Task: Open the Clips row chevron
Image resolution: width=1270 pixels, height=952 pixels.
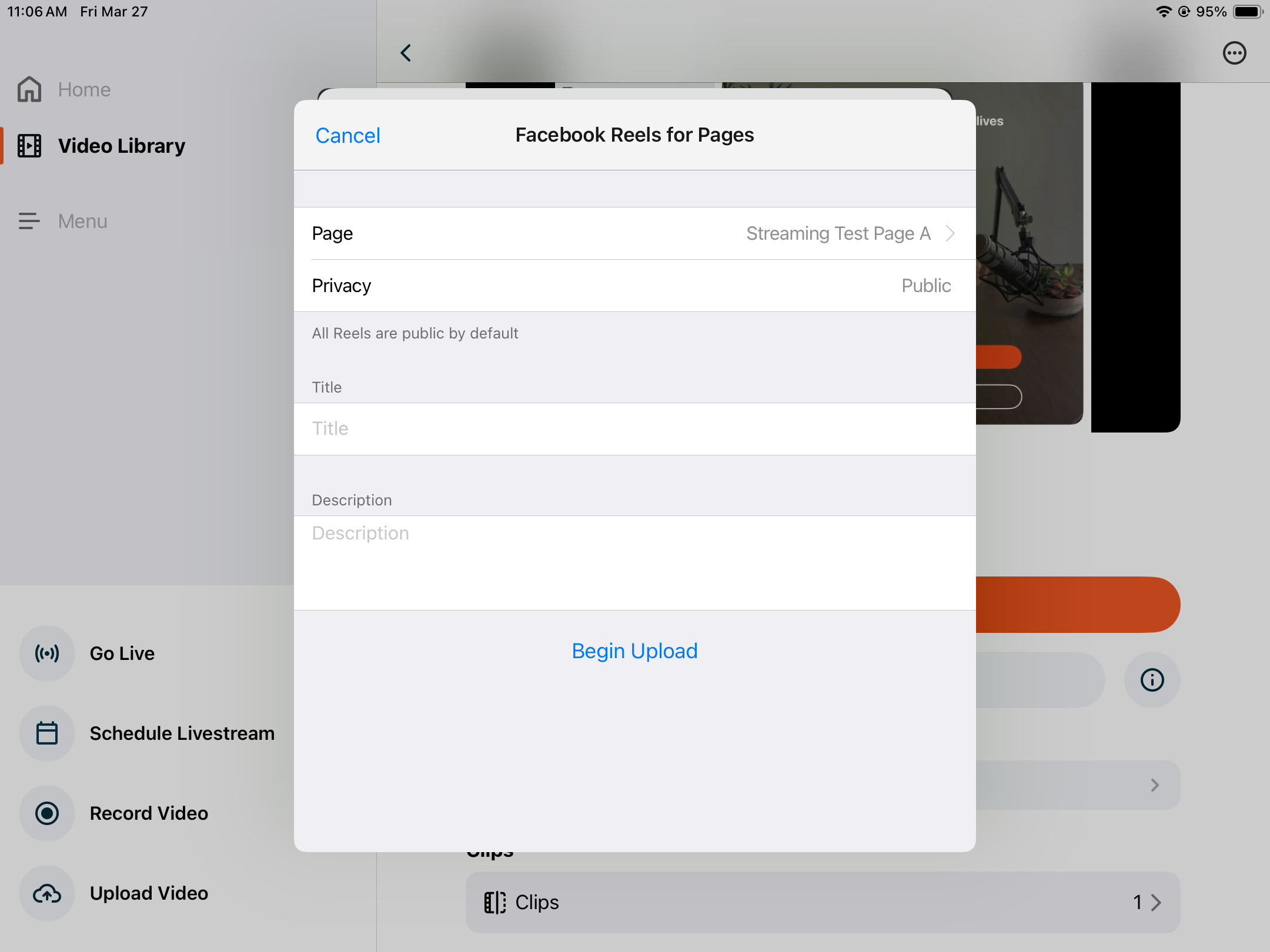Action: (x=1156, y=902)
